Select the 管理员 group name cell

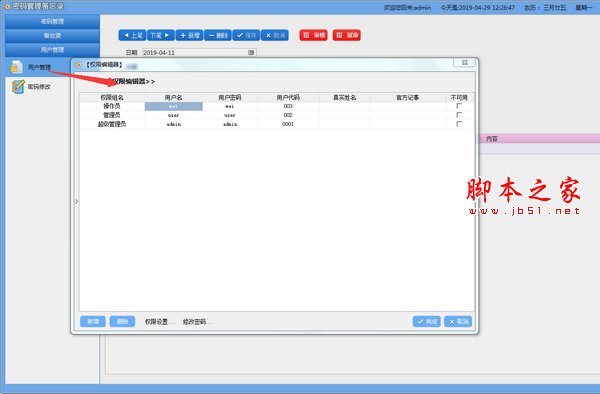click(x=112, y=115)
